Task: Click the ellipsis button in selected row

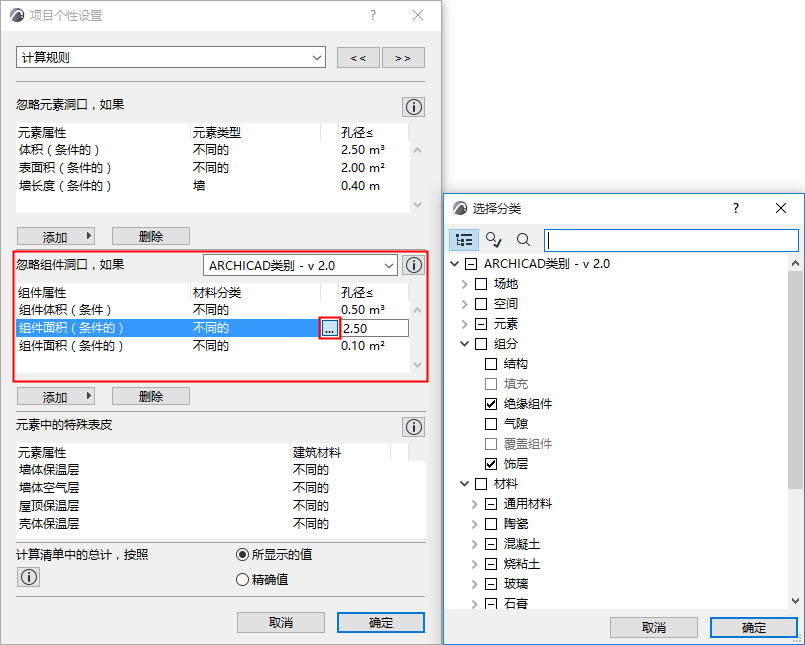Action: (x=329, y=328)
